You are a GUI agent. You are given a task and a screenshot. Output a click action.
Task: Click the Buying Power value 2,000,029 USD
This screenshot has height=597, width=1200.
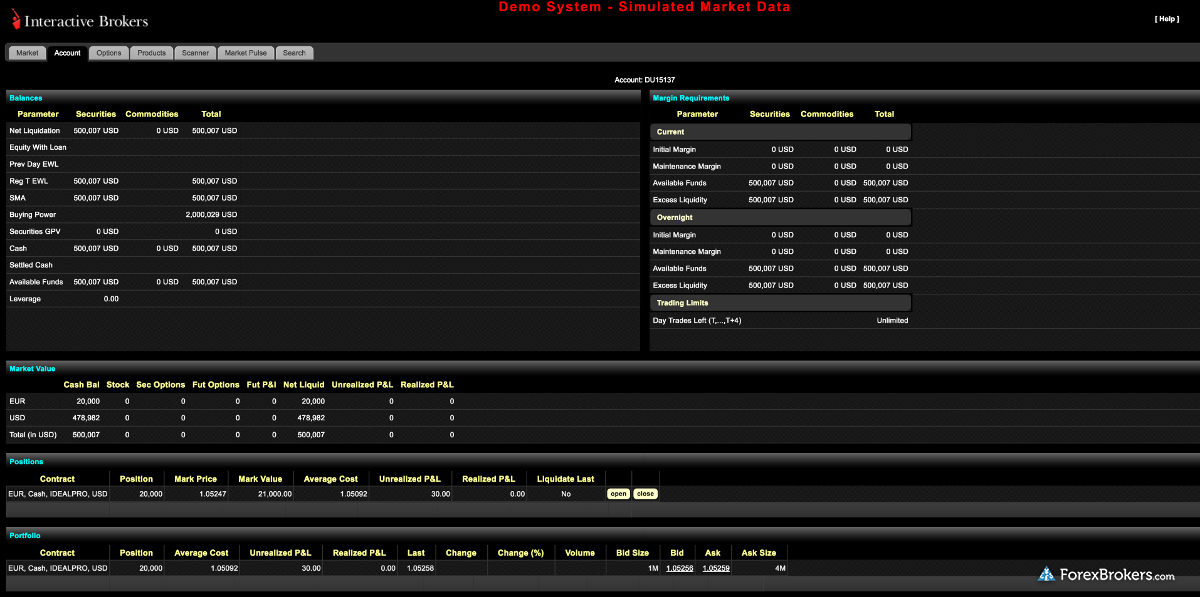(211, 215)
